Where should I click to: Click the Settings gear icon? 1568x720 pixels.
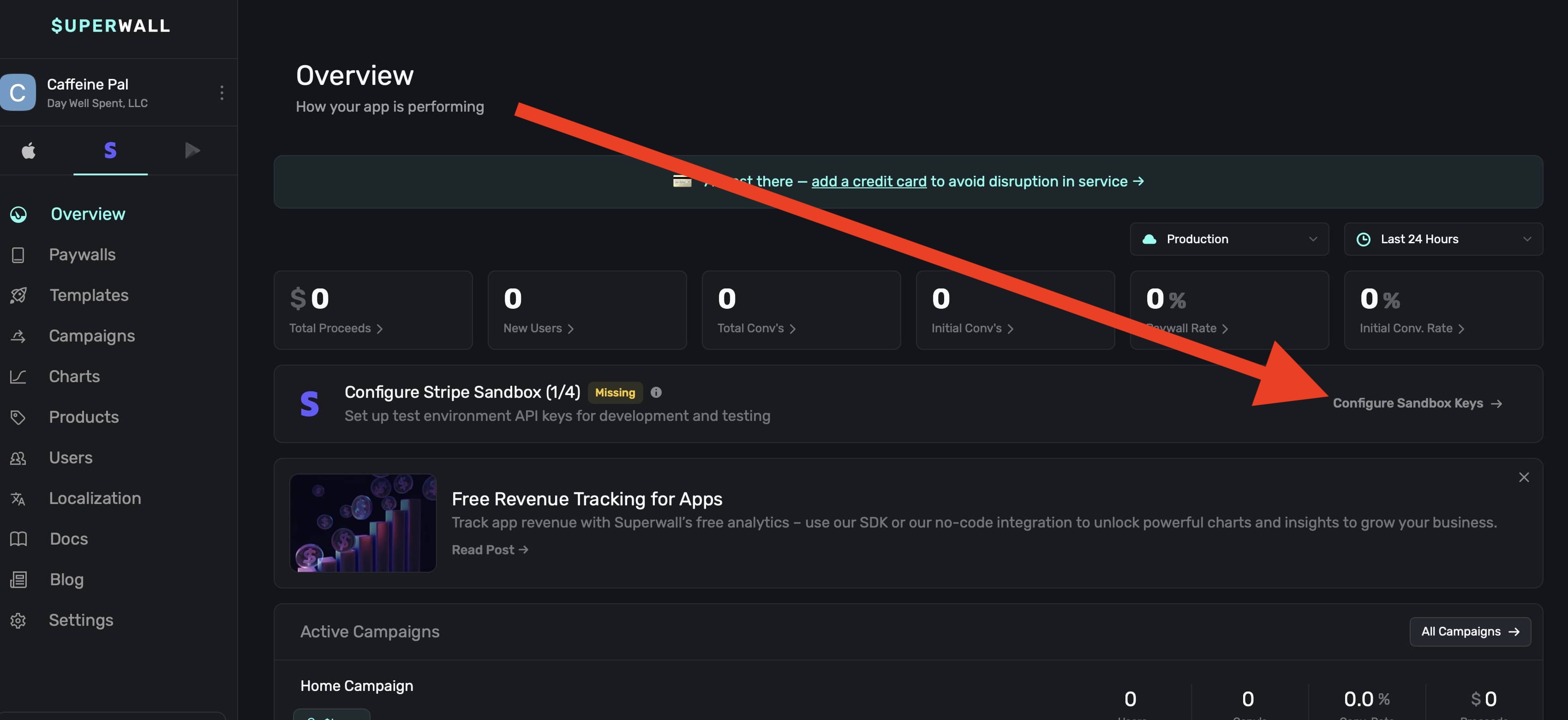18,620
